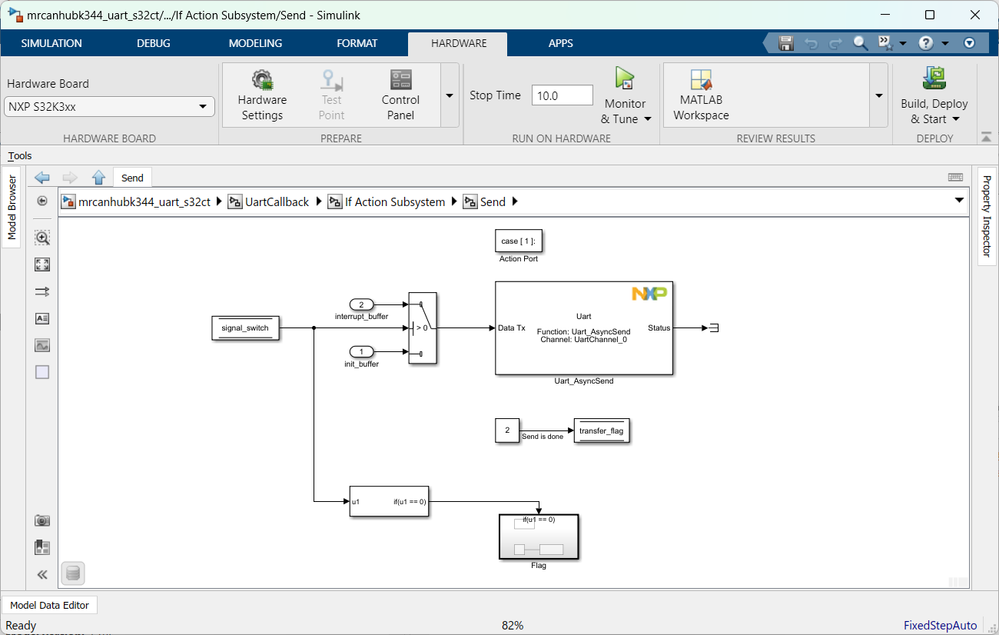Switch to the FORMAT tab

357,43
